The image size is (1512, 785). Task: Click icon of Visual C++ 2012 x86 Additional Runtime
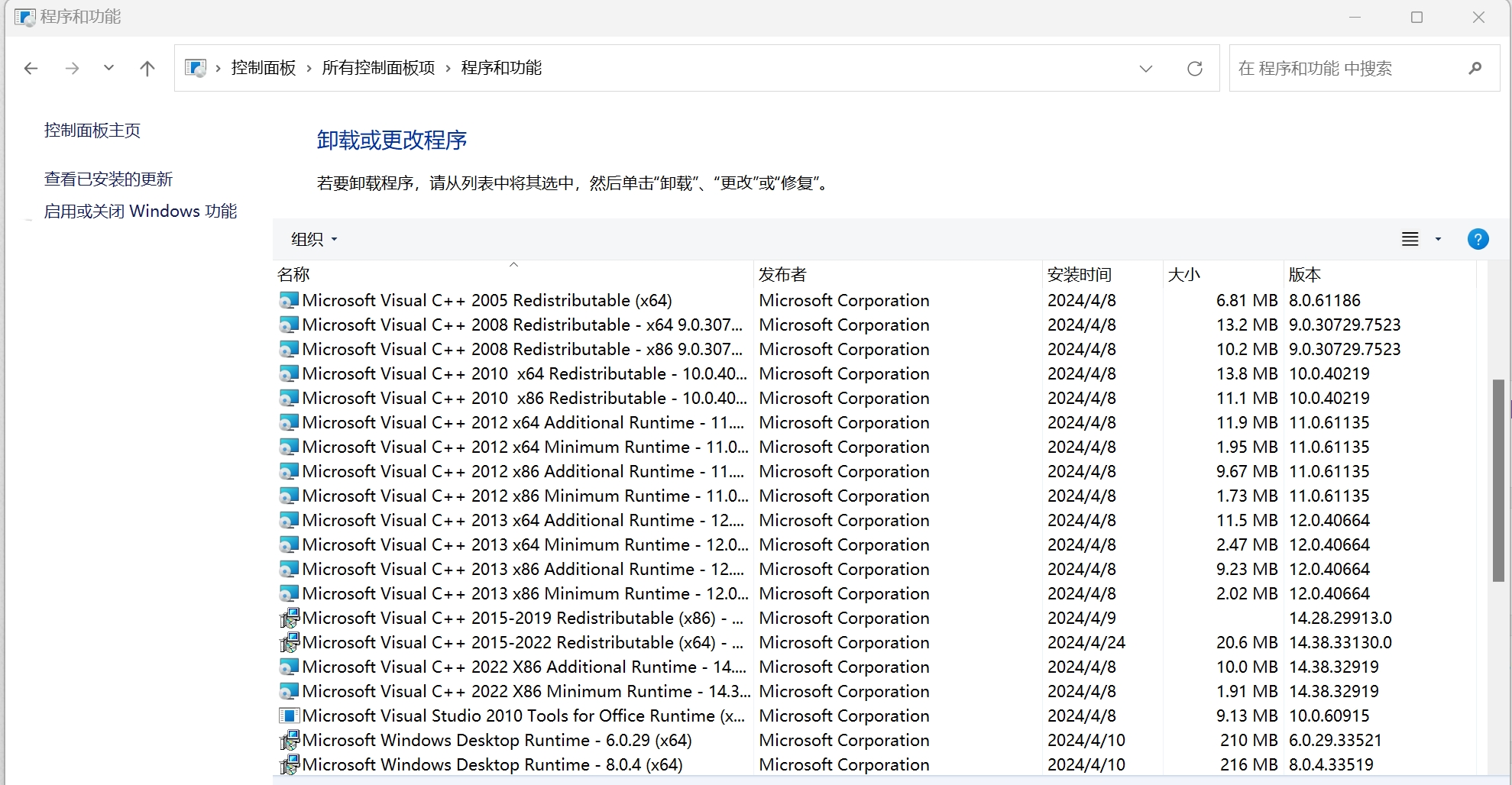click(289, 472)
